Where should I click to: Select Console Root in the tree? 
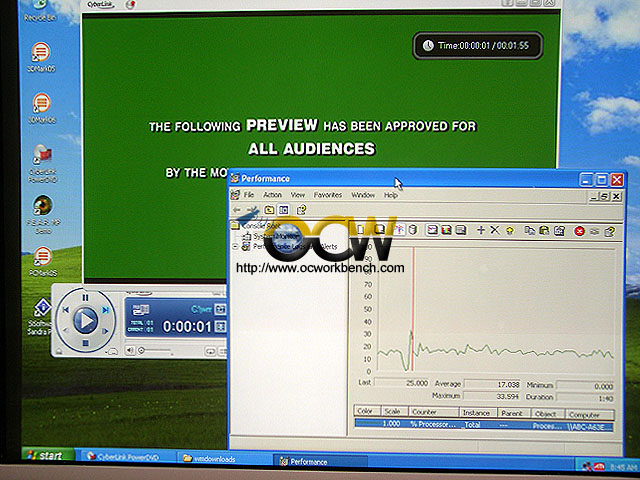pos(256,225)
